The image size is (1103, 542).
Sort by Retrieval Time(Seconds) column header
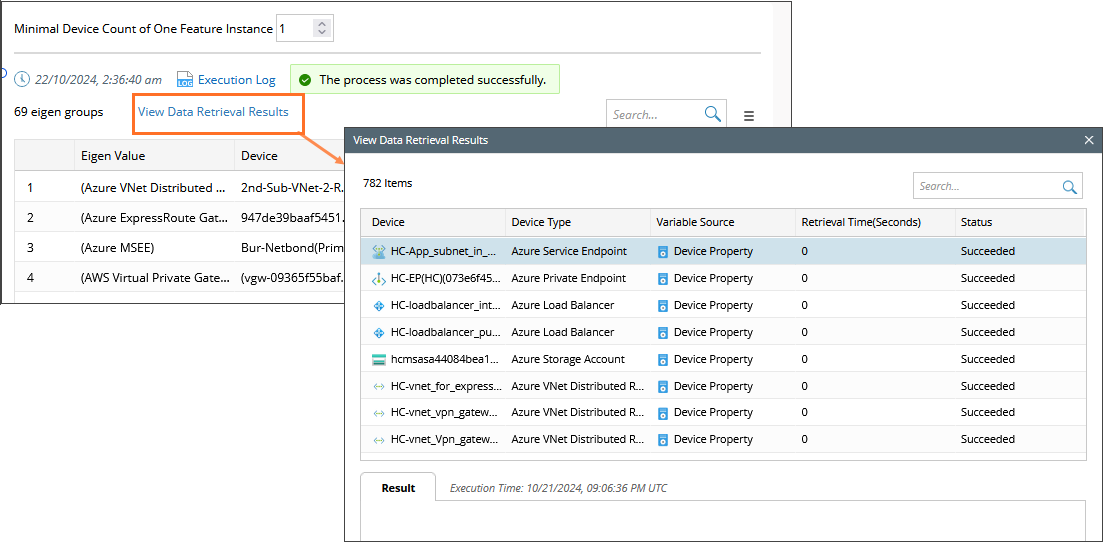click(x=860, y=222)
